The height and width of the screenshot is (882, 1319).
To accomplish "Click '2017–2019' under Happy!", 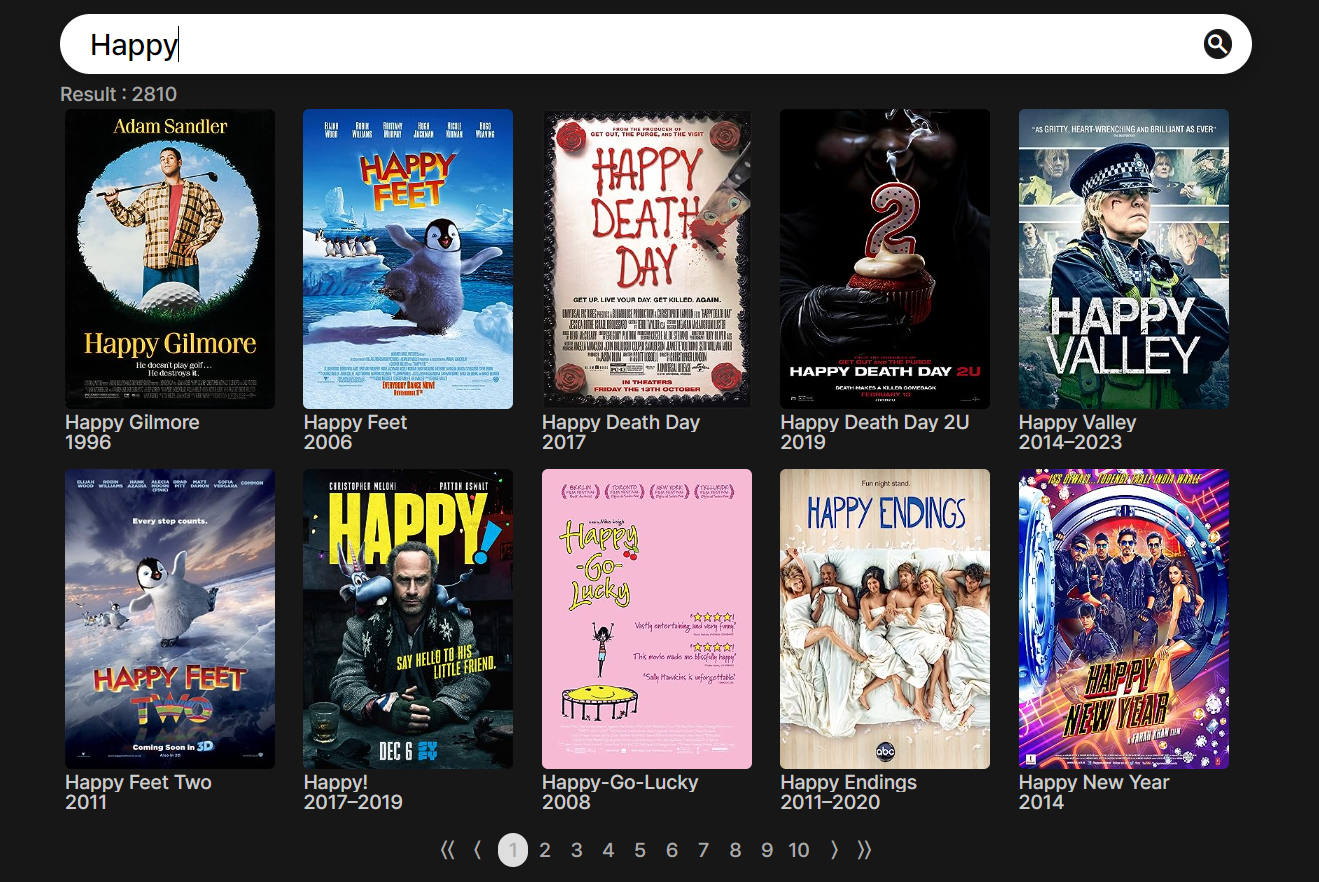I will click(x=353, y=802).
